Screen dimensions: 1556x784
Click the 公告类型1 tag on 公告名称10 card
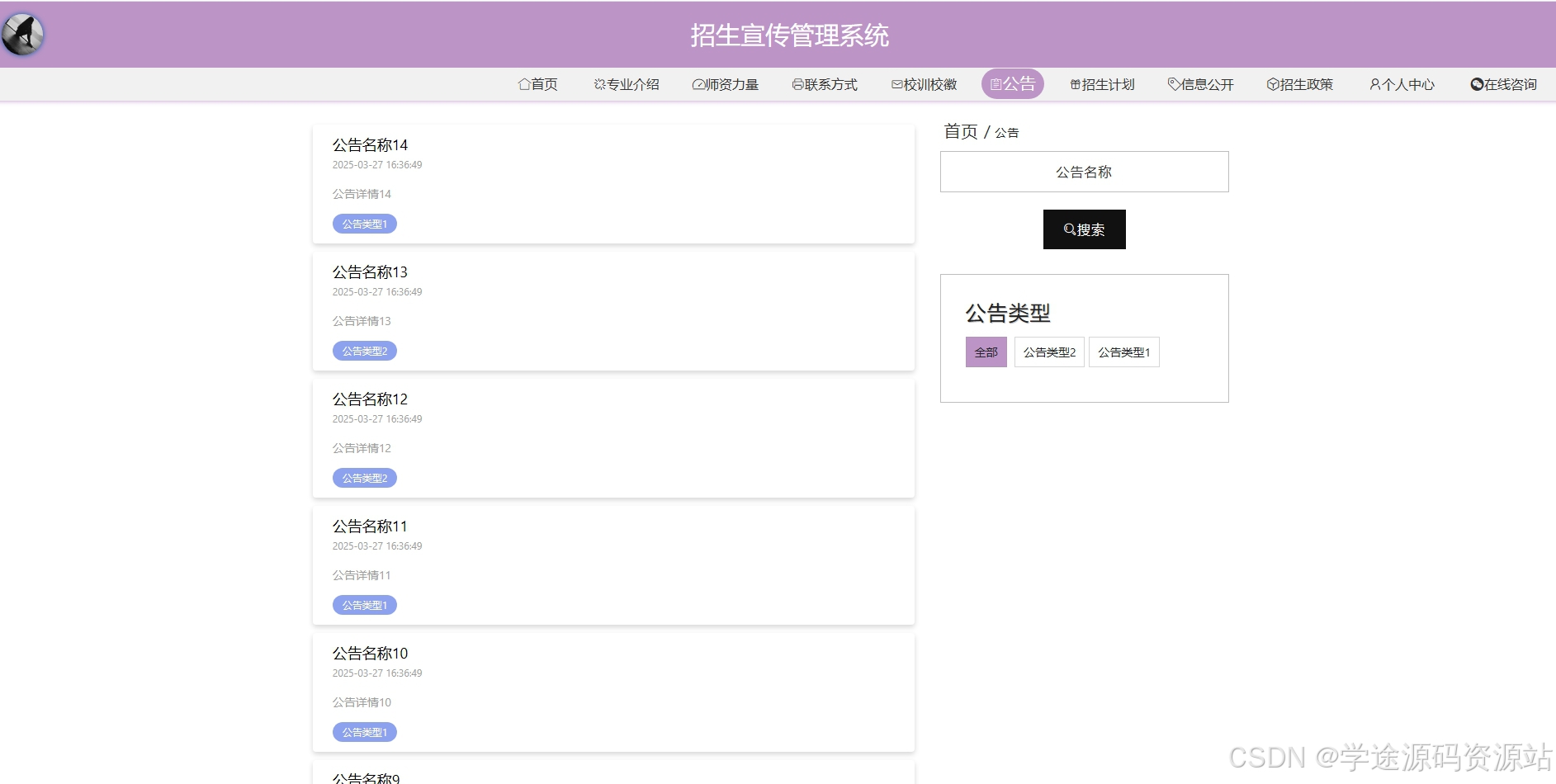[365, 733]
